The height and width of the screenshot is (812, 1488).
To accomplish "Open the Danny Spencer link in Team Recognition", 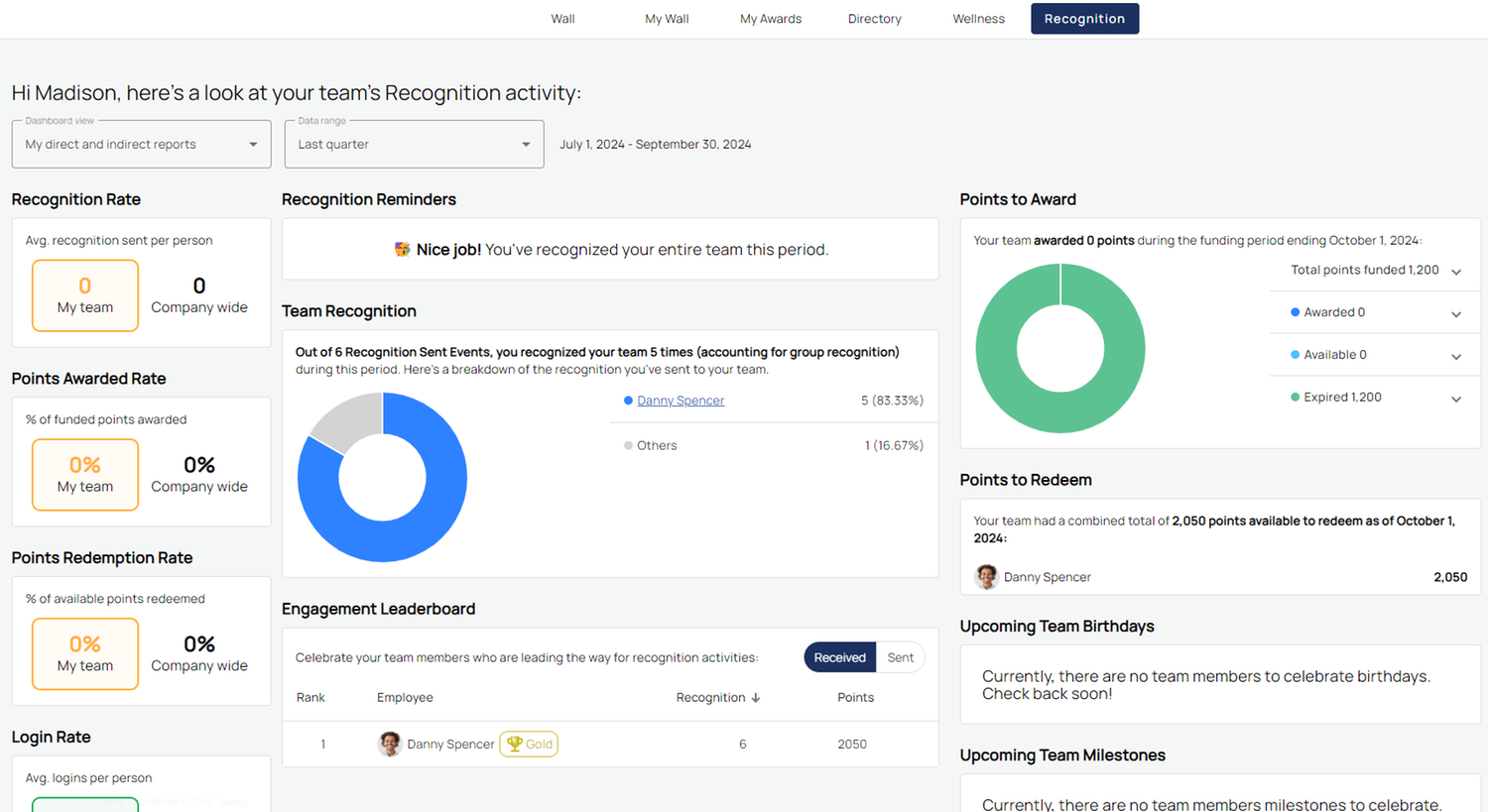I will click(x=681, y=401).
